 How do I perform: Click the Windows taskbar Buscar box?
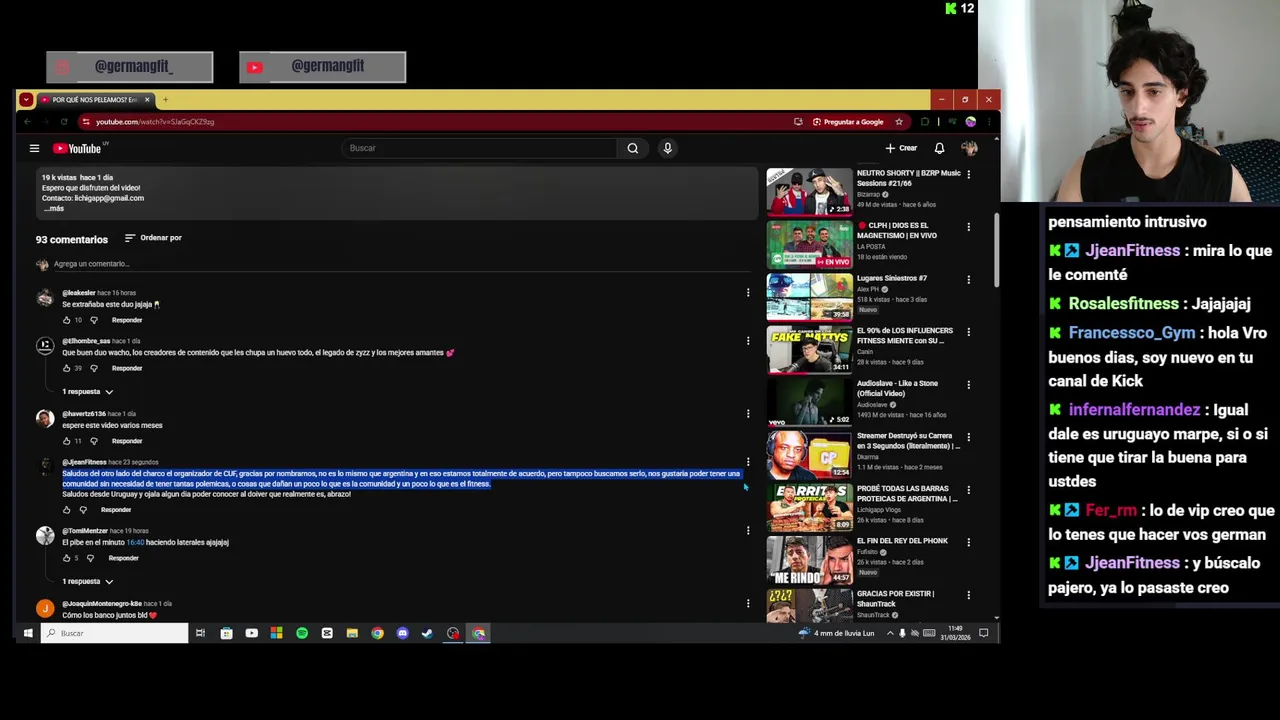point(114,633)
